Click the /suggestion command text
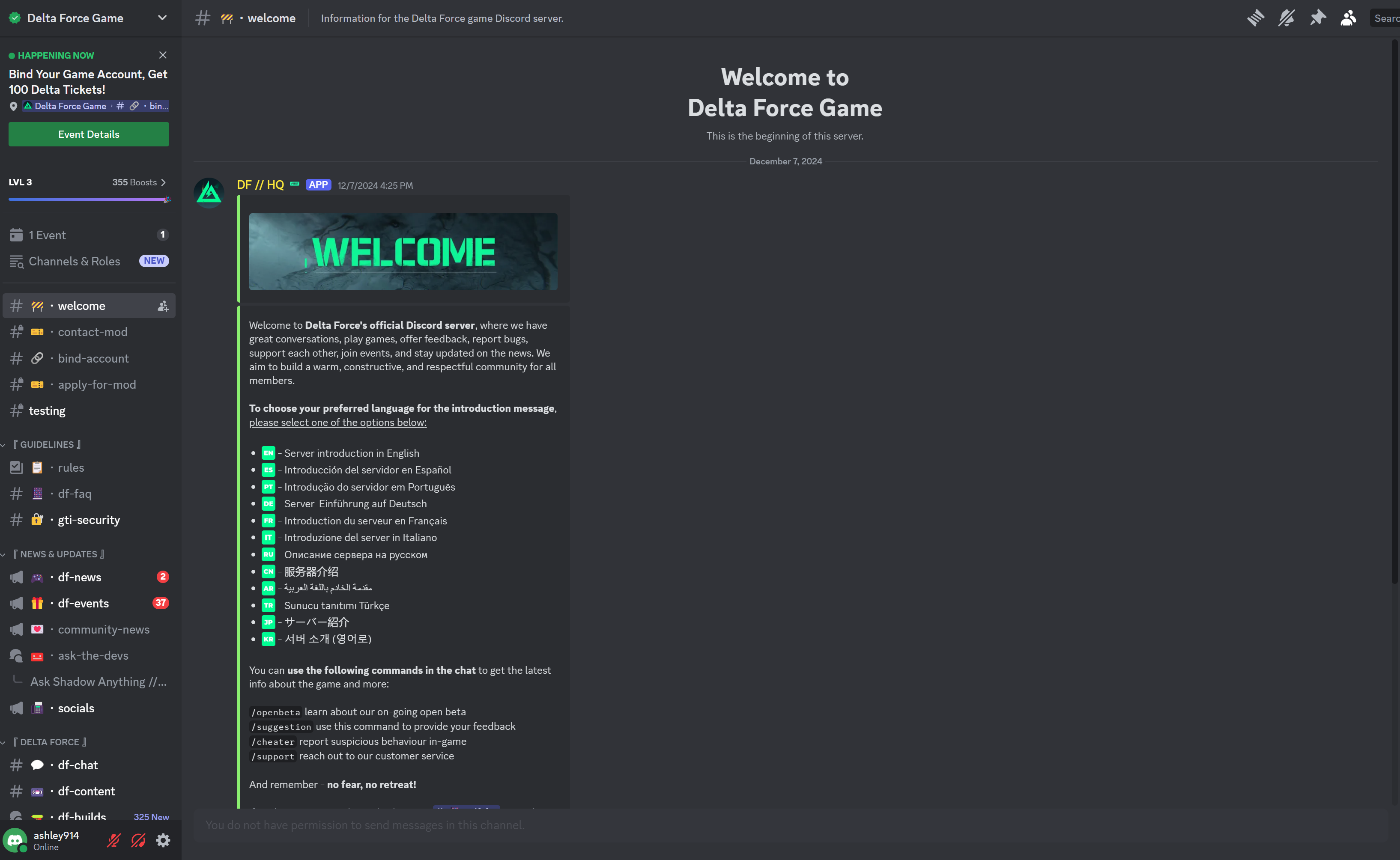 click(281, 727)
